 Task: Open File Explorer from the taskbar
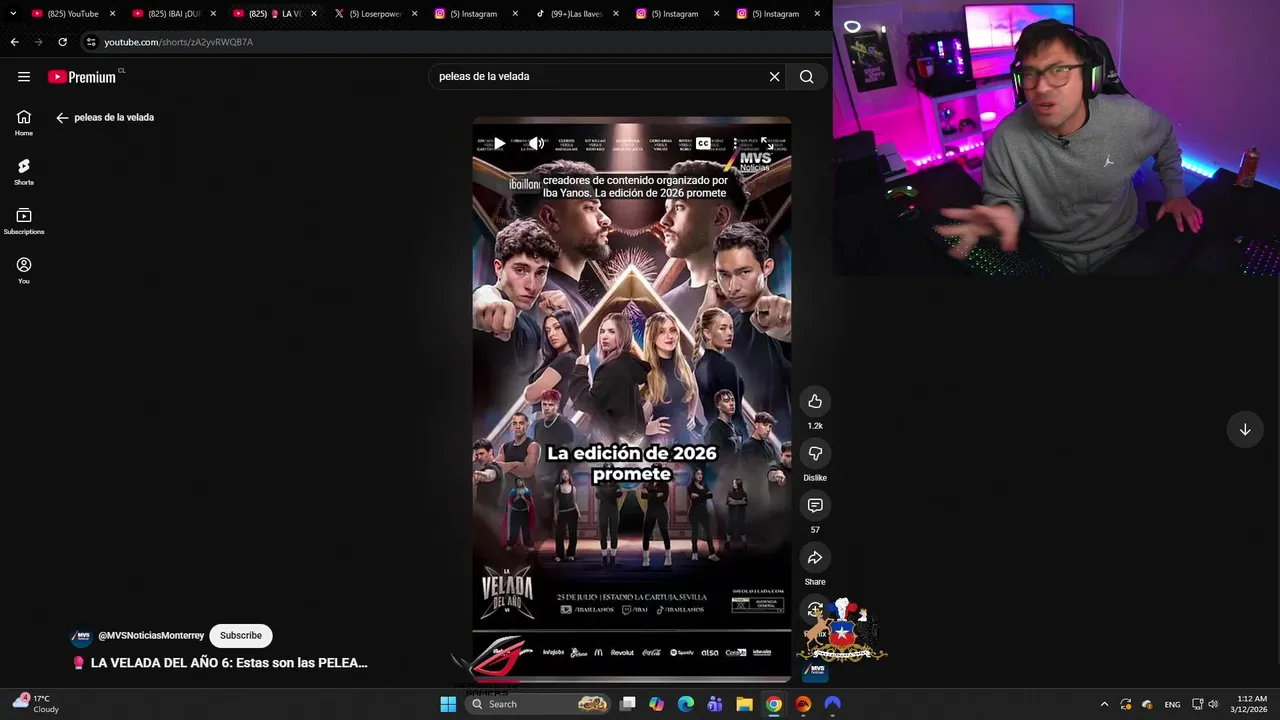click(744, 704)
